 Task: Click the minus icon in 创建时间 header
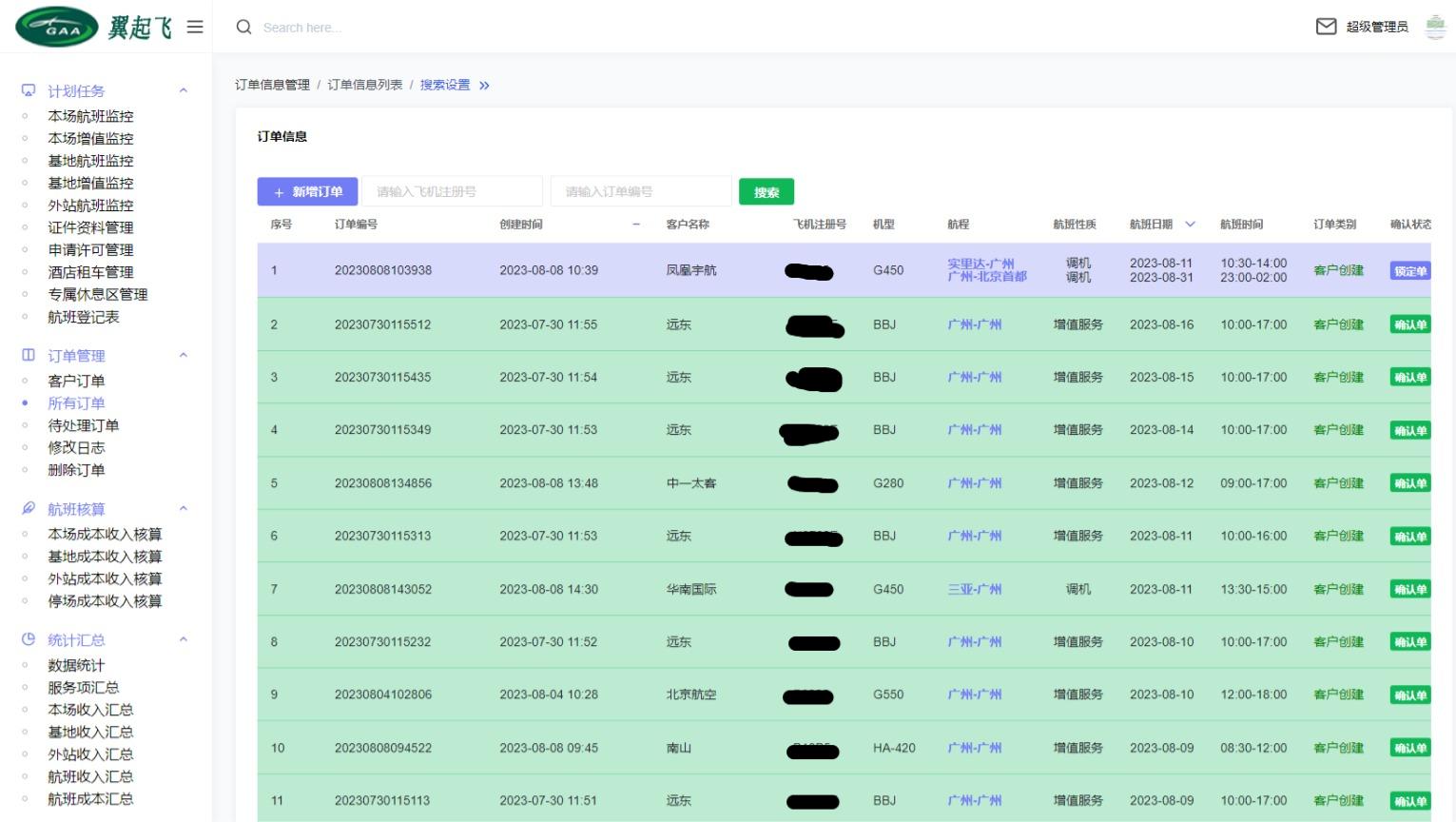tap(636, 225)
